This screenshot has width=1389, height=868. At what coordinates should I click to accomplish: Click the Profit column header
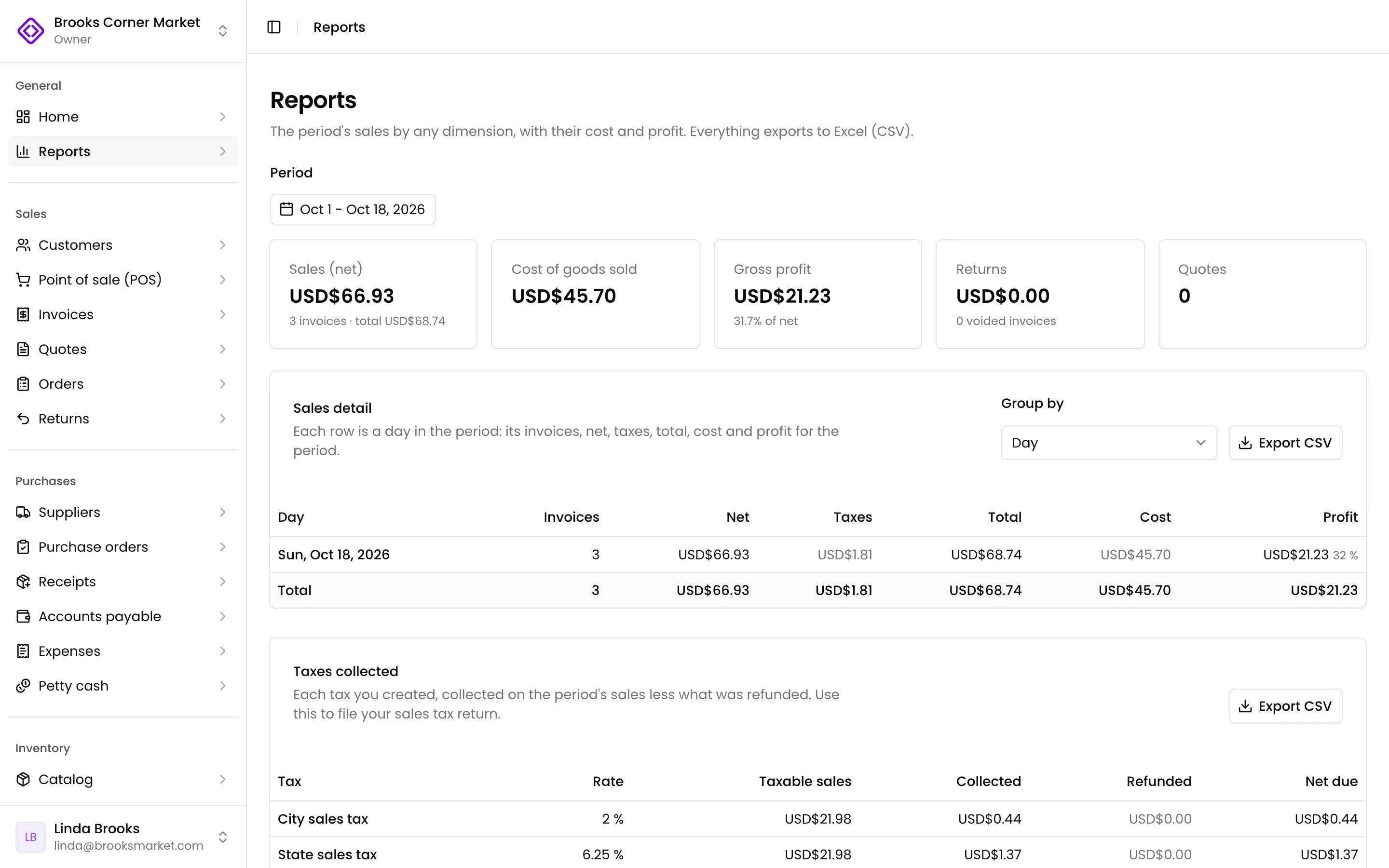(x=1340, y=517)
